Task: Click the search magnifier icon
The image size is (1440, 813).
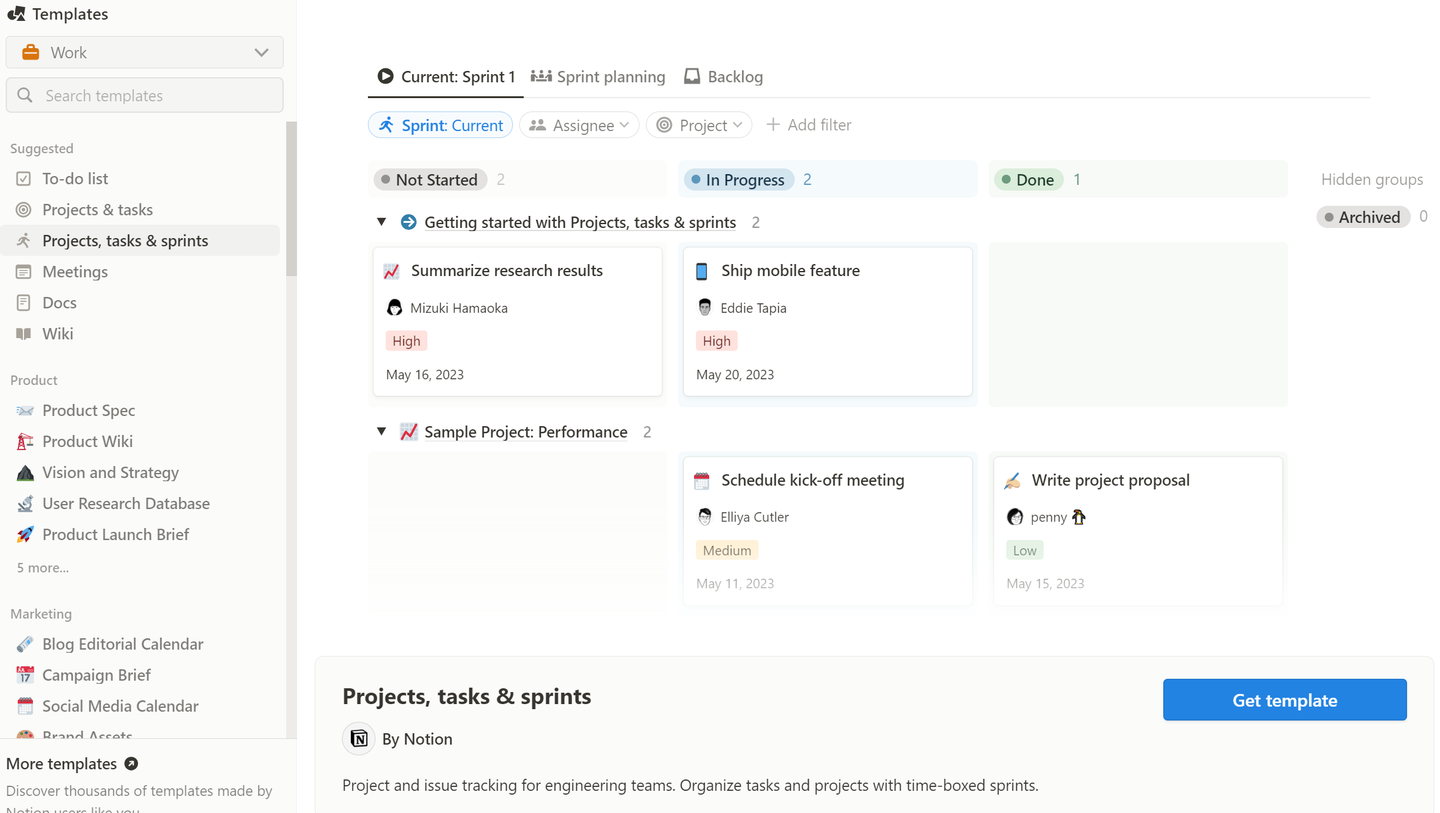Action: [25, 96]
